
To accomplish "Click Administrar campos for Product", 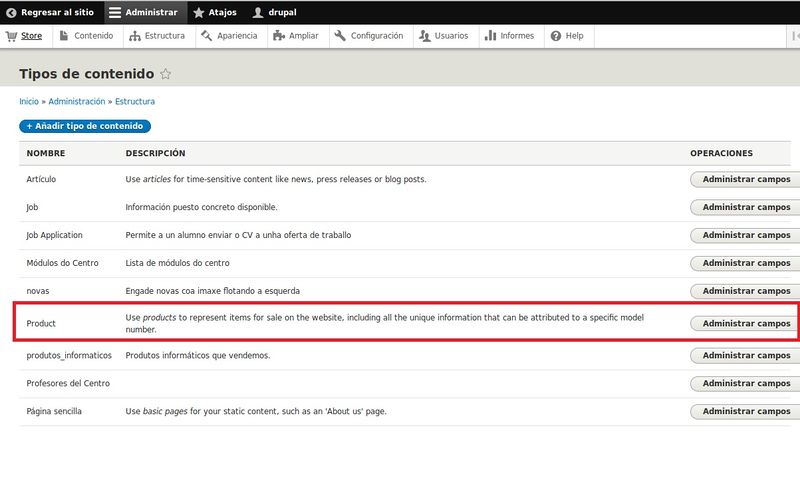I will 746,323.
